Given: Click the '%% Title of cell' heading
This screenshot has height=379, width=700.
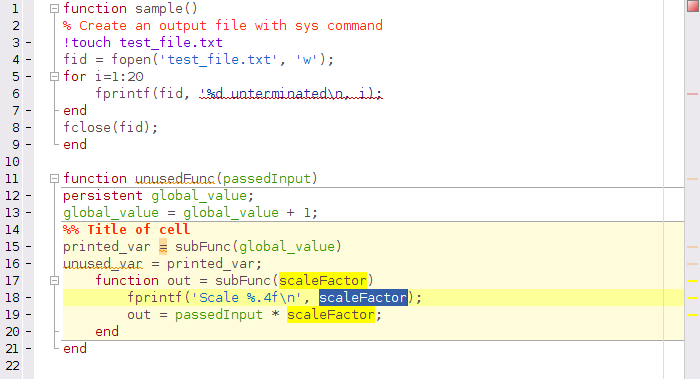Looking at the screenshot, I should [126, 229].
